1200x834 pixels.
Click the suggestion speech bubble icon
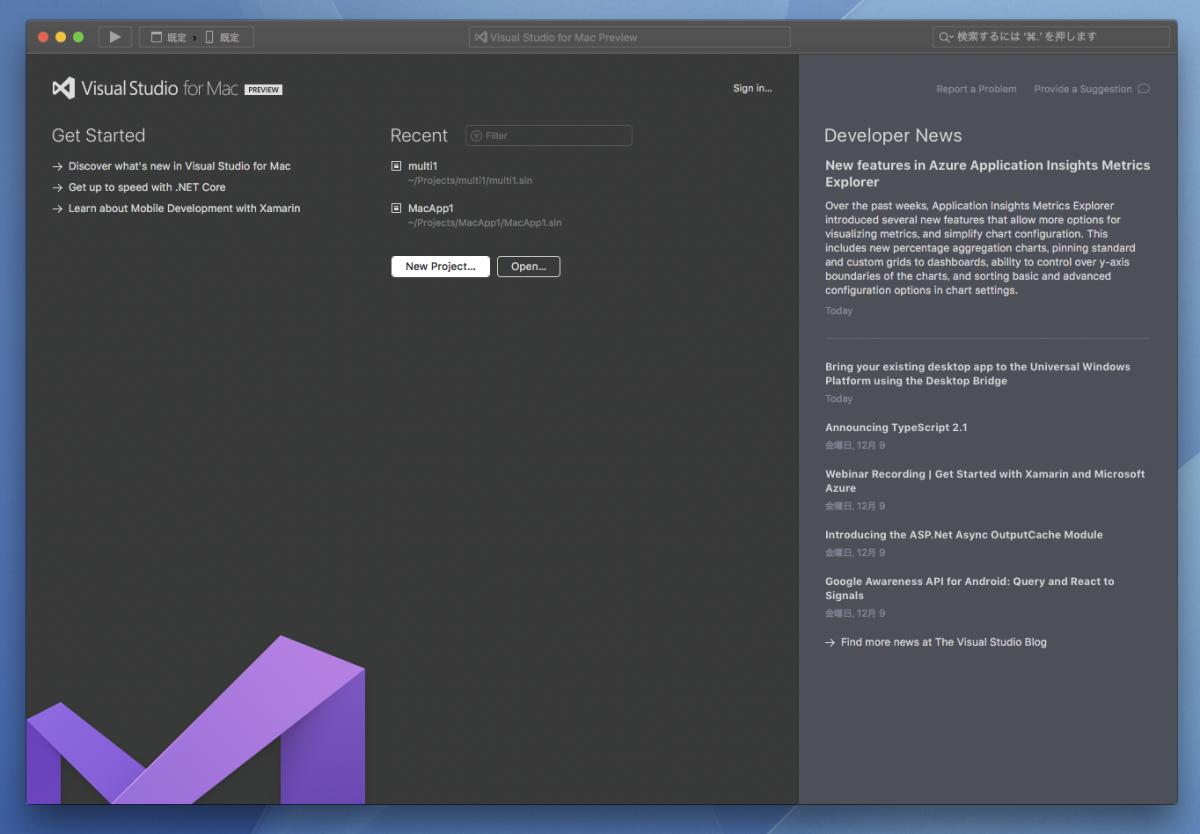point(1144,89)
